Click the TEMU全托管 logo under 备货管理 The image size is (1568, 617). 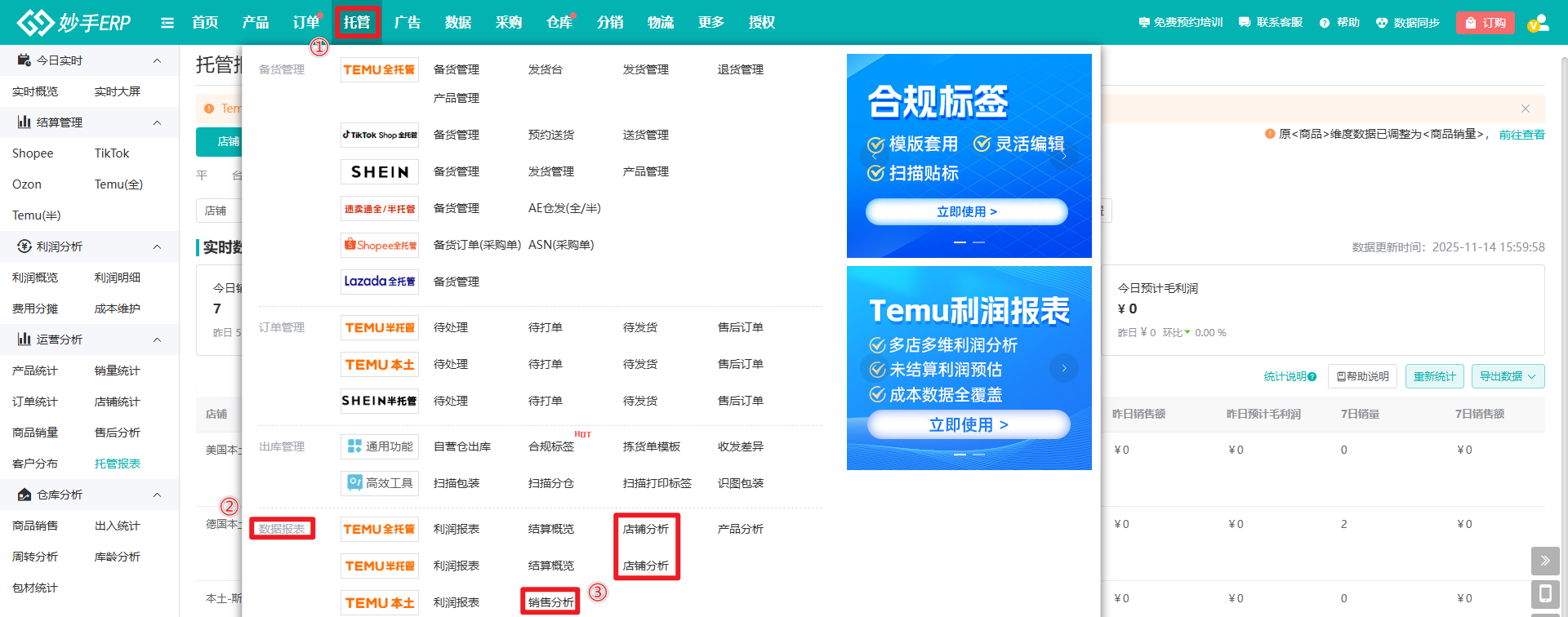380,69
